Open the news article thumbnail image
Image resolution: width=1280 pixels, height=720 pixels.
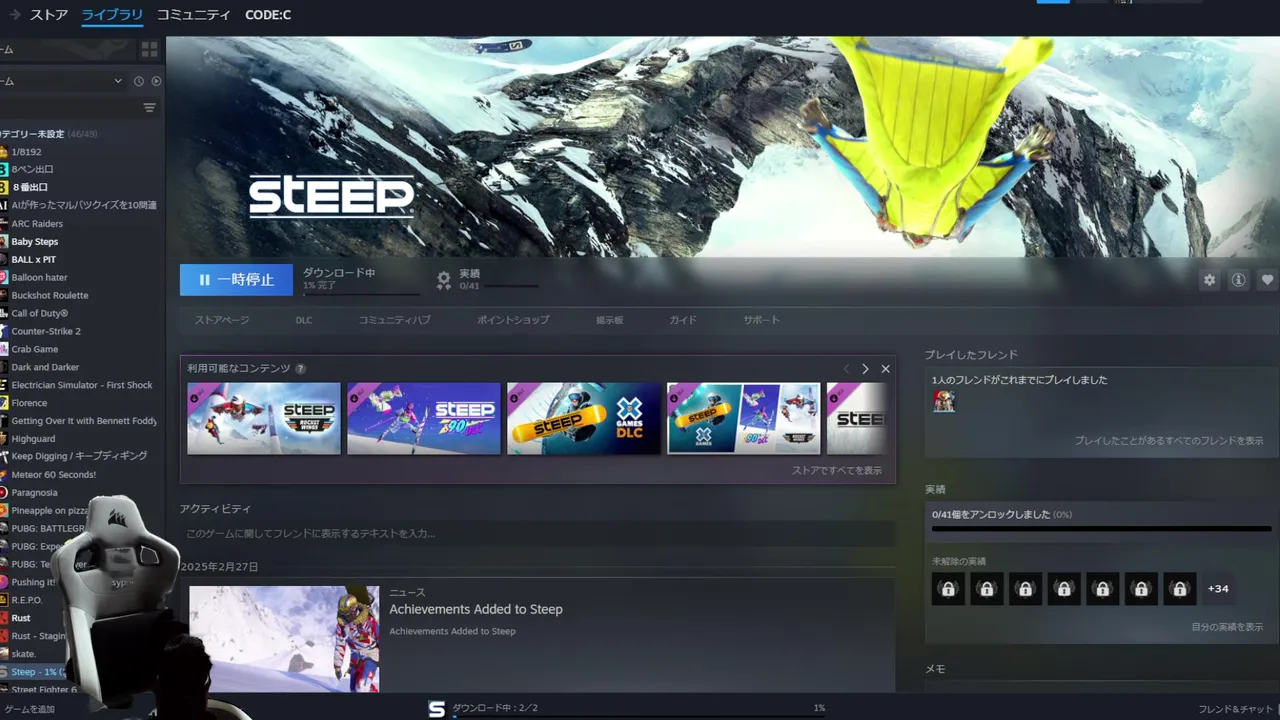pyautogui.click(x=284, y=638)
